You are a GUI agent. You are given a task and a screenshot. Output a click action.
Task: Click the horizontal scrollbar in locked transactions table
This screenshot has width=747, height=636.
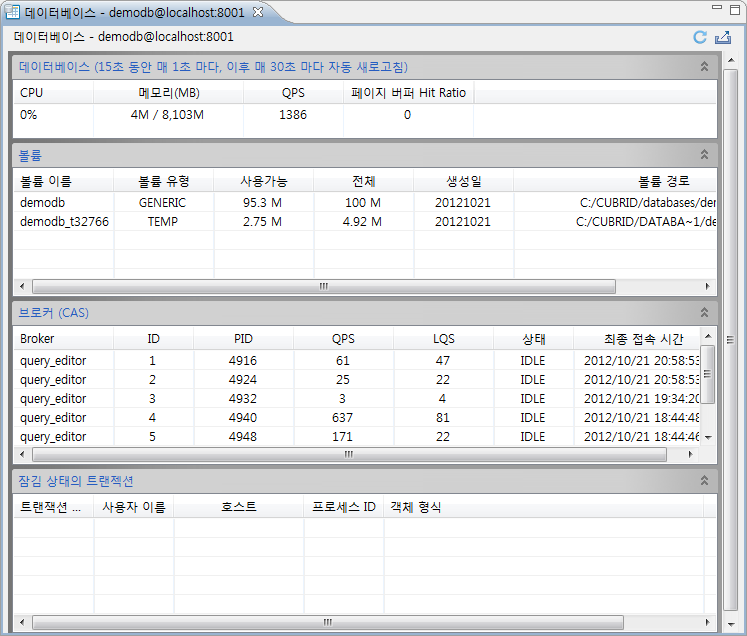[322, 622]
